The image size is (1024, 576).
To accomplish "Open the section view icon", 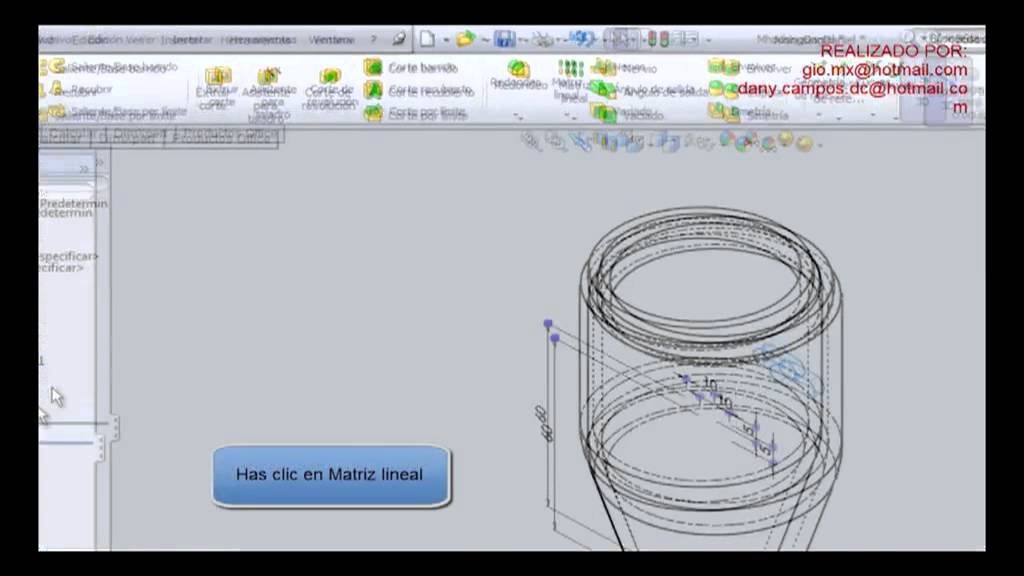I will click(607, 141).
